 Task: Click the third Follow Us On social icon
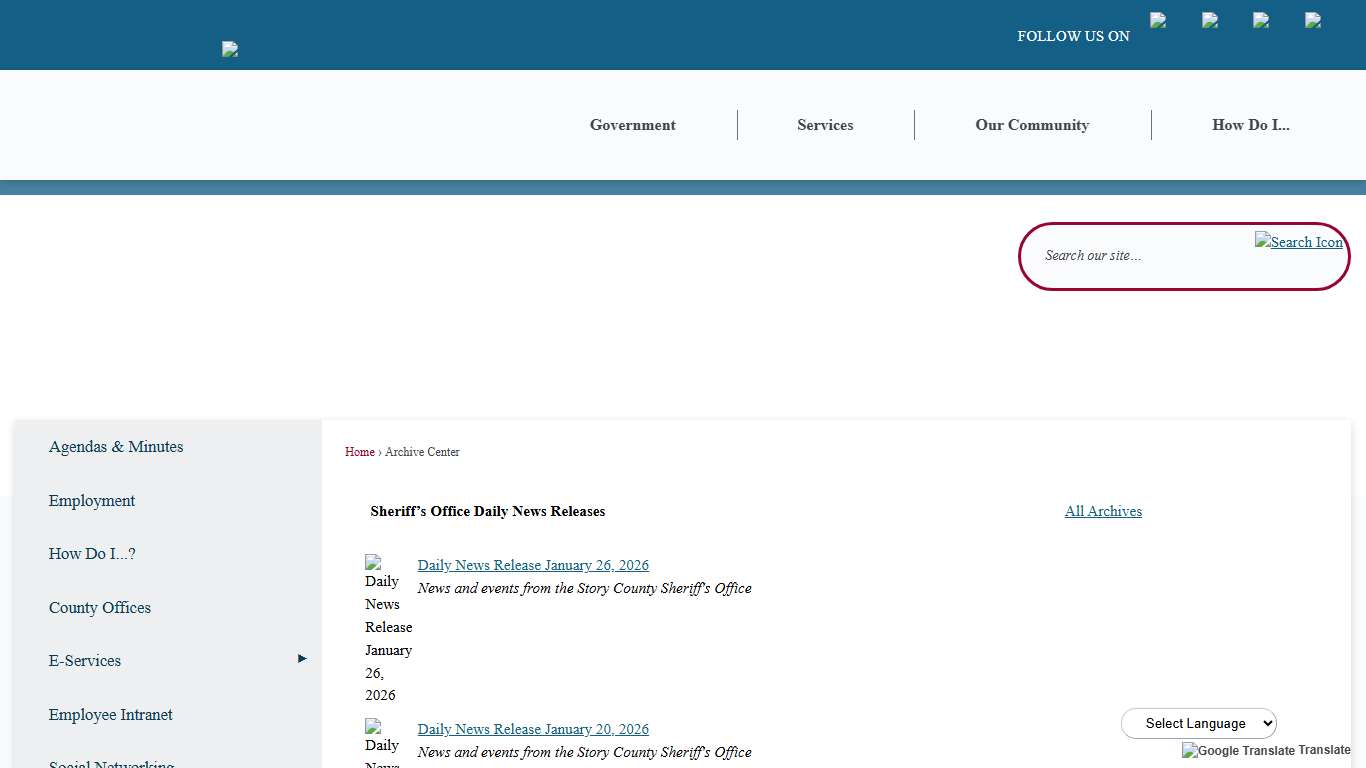point(1261,20)
